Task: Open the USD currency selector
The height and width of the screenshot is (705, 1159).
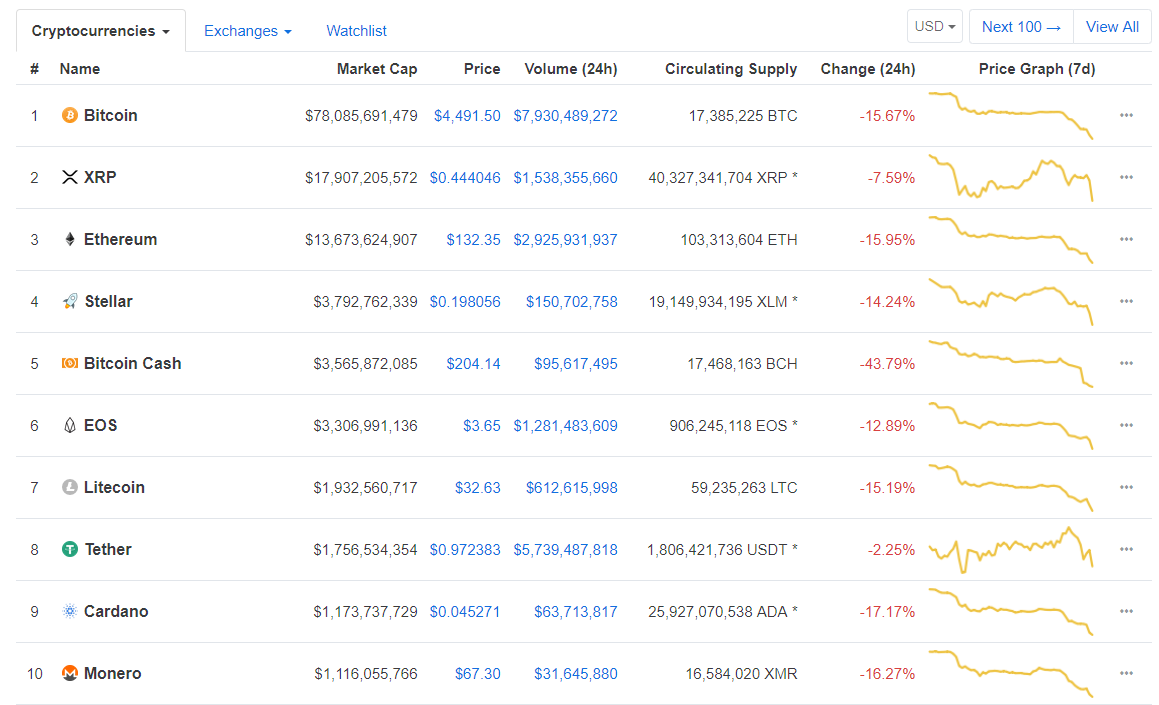Action: tap(936, 27)
